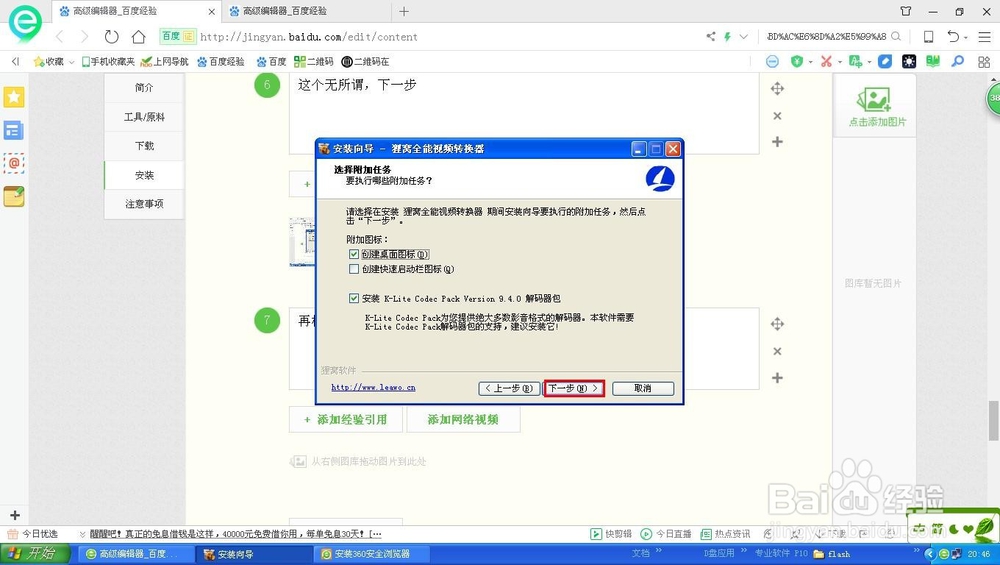Open the extensions grid manager icon
The image size is (1000, 565).
[984, 62]
